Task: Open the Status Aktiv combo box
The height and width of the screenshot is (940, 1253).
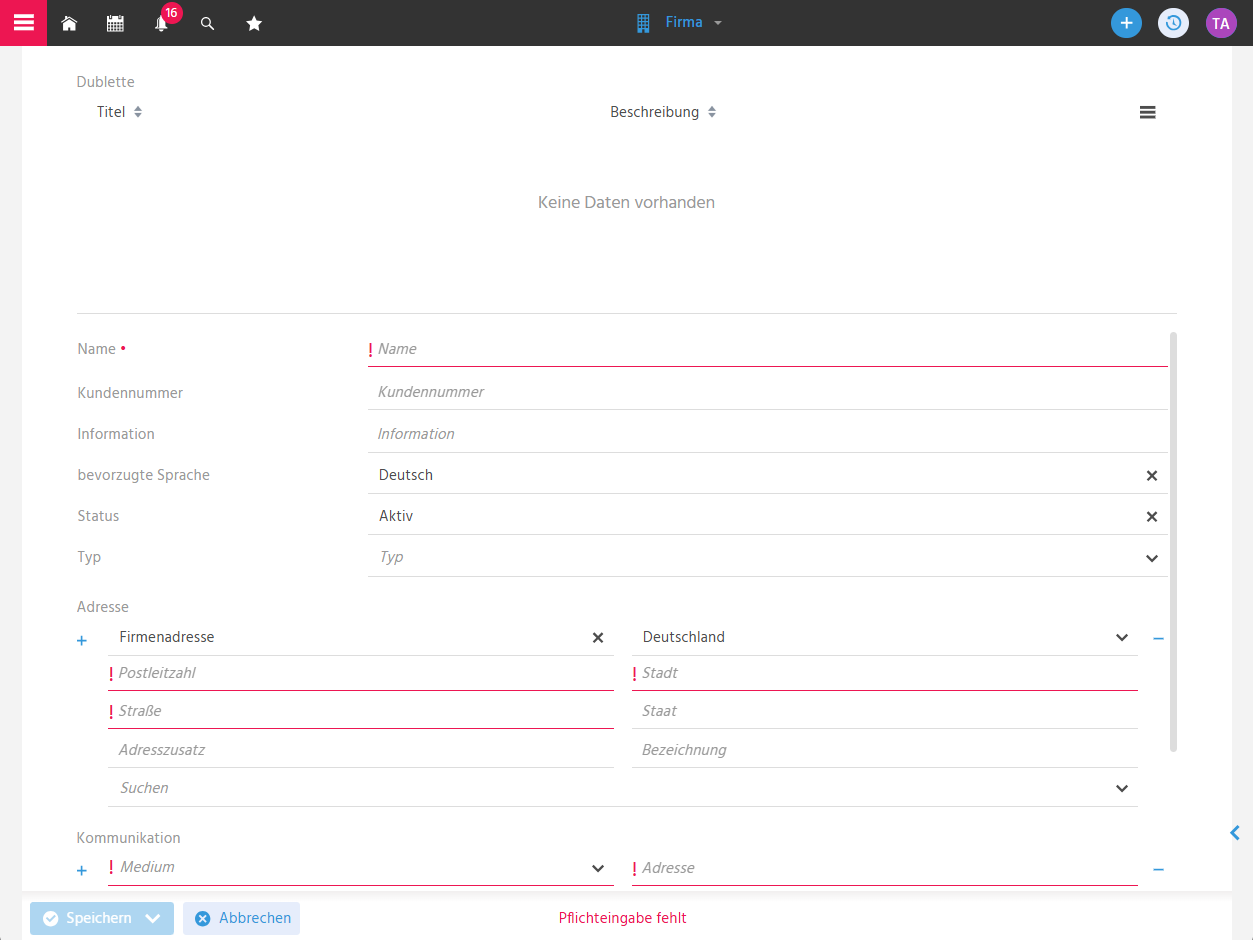Action: (x=768, y=516)
